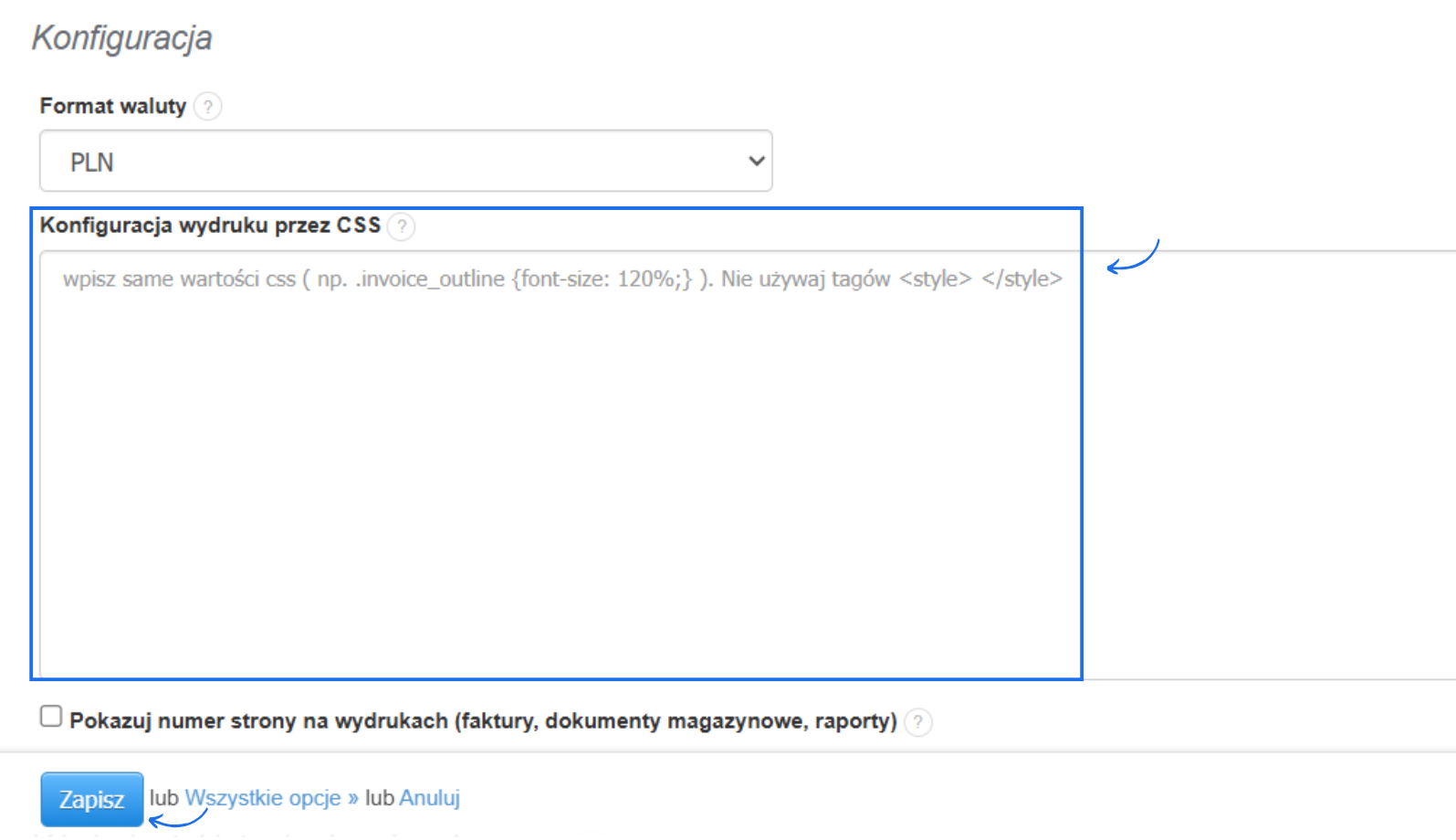Screen dimensions: 1456x840
Task: Open the Format waluty dropdown
Action: tap(406, 162)
